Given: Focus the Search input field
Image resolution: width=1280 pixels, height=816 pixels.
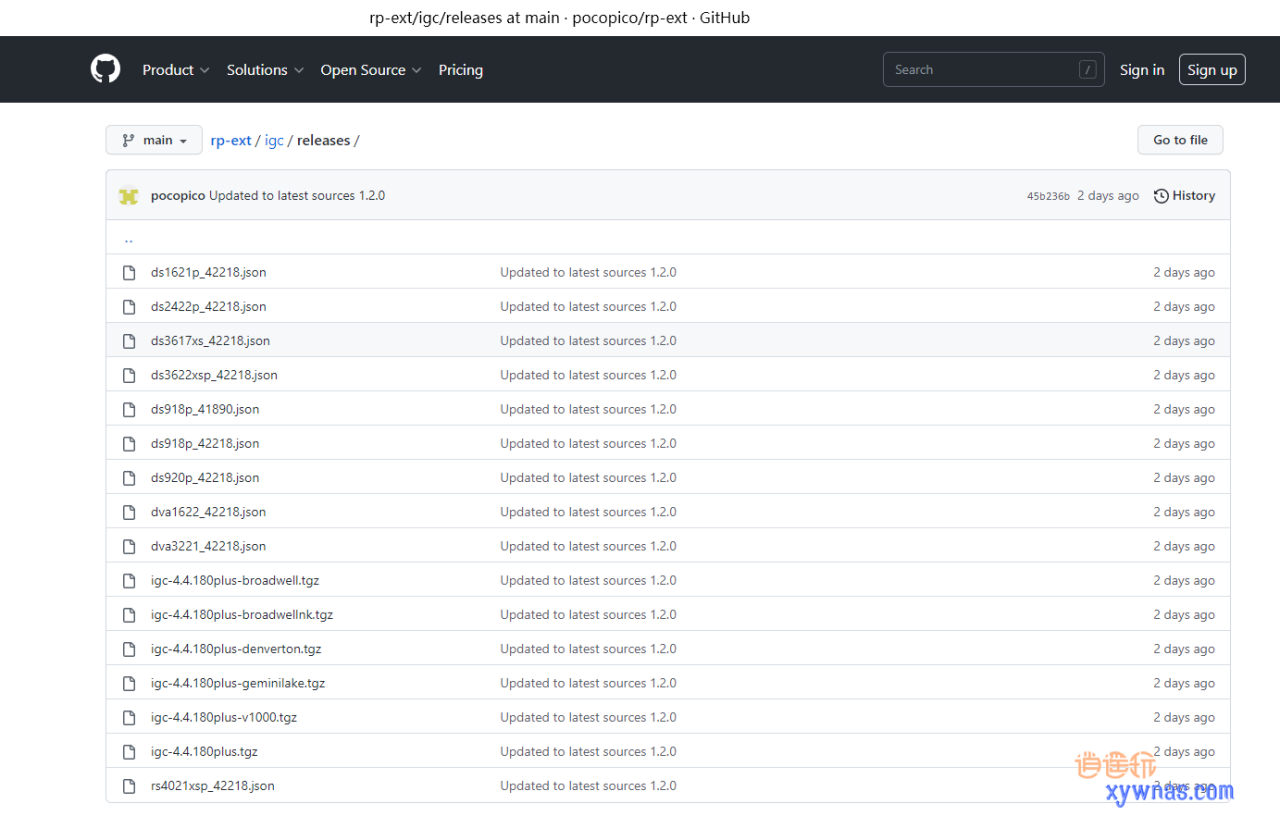Looking at the screenshot, I should click(x=980, y=70).
